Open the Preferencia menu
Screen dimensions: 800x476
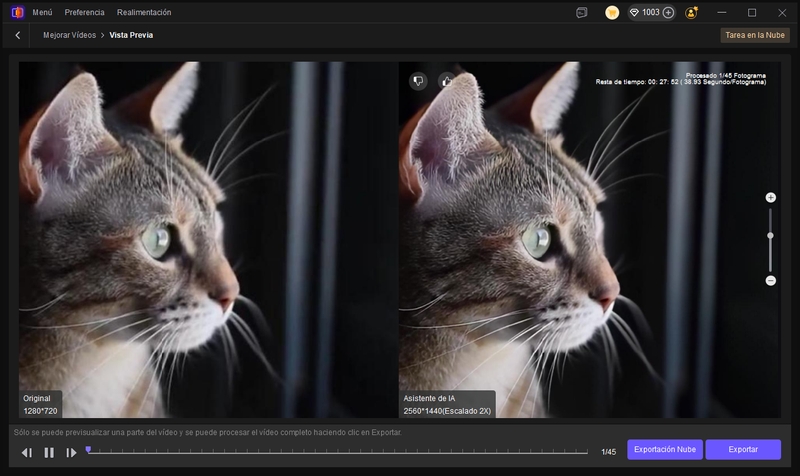84,12
